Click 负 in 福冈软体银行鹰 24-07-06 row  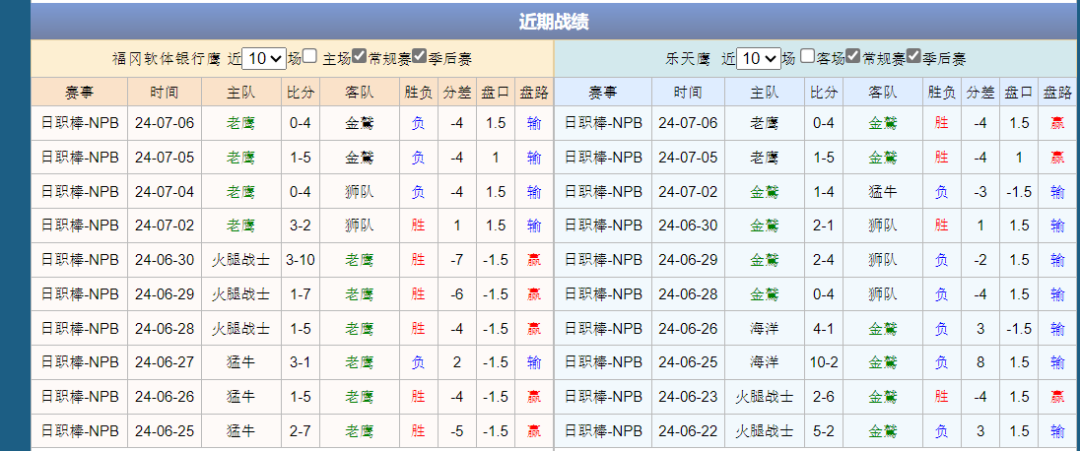click(x=418, y=123)
